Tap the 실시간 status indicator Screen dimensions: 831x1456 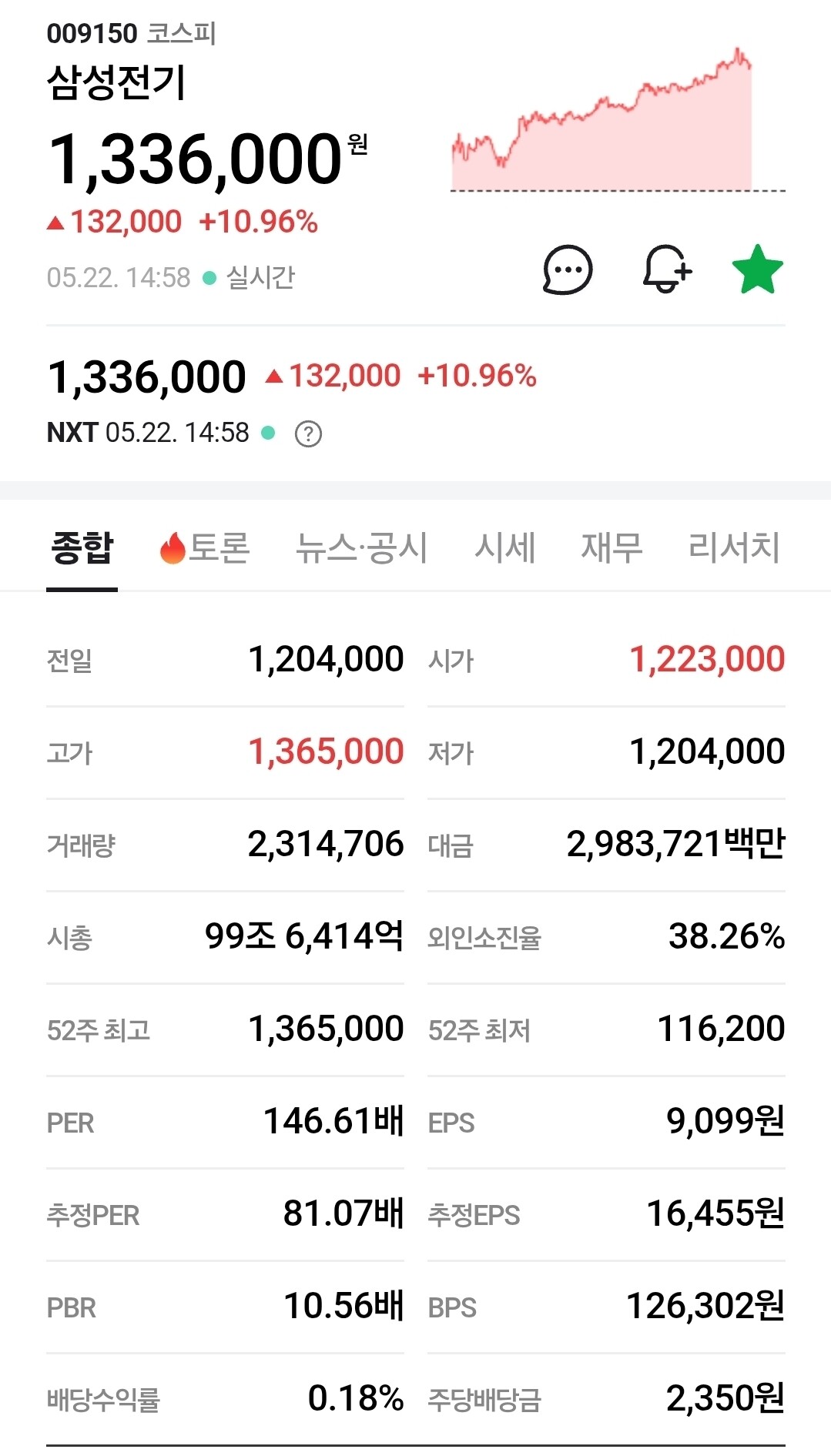click(x=249, y=277)
